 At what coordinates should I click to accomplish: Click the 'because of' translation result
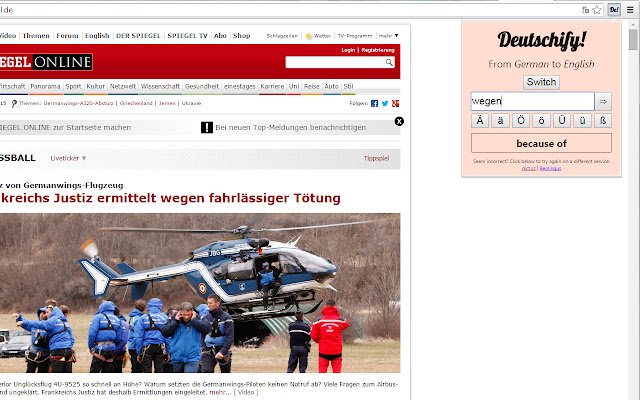click(541, 143)
